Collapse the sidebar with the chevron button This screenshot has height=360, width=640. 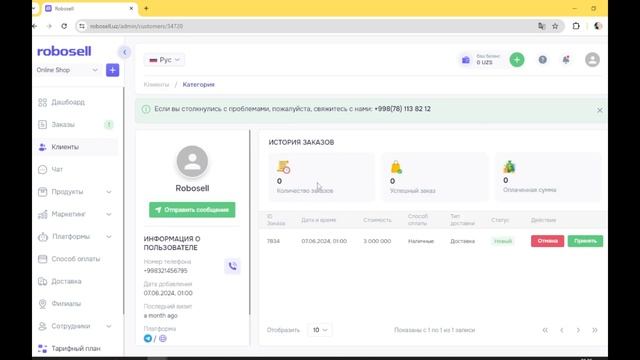pos(124,52)
